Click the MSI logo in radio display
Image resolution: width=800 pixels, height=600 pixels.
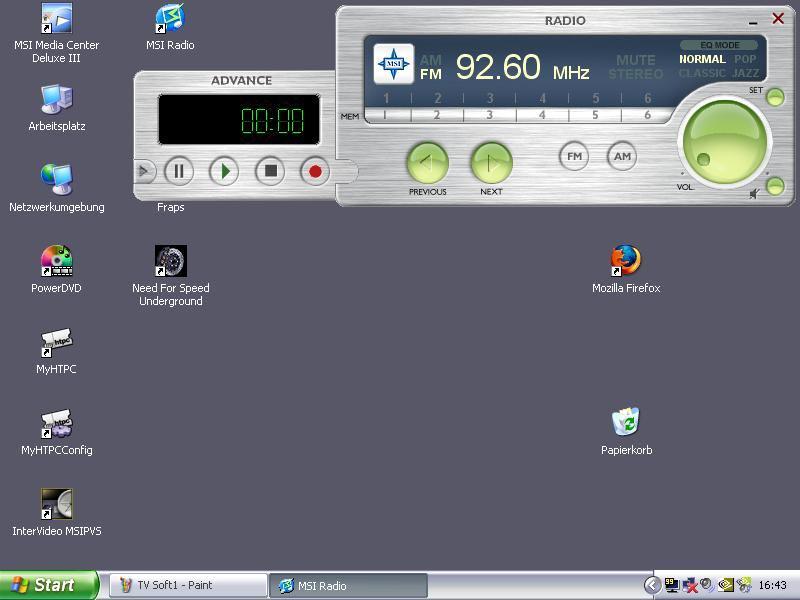coord(393,64)
